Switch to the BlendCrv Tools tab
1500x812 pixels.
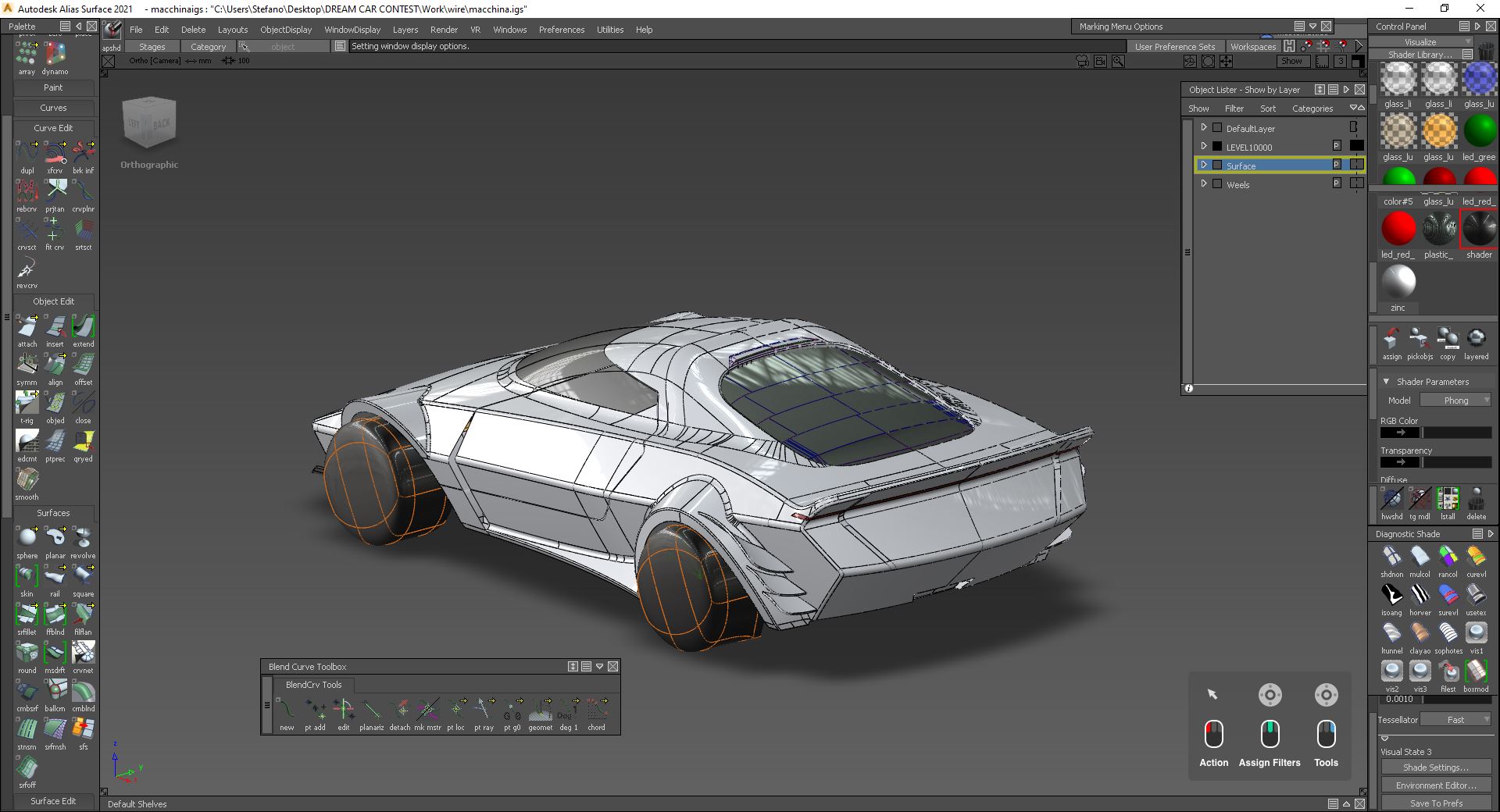313,685
